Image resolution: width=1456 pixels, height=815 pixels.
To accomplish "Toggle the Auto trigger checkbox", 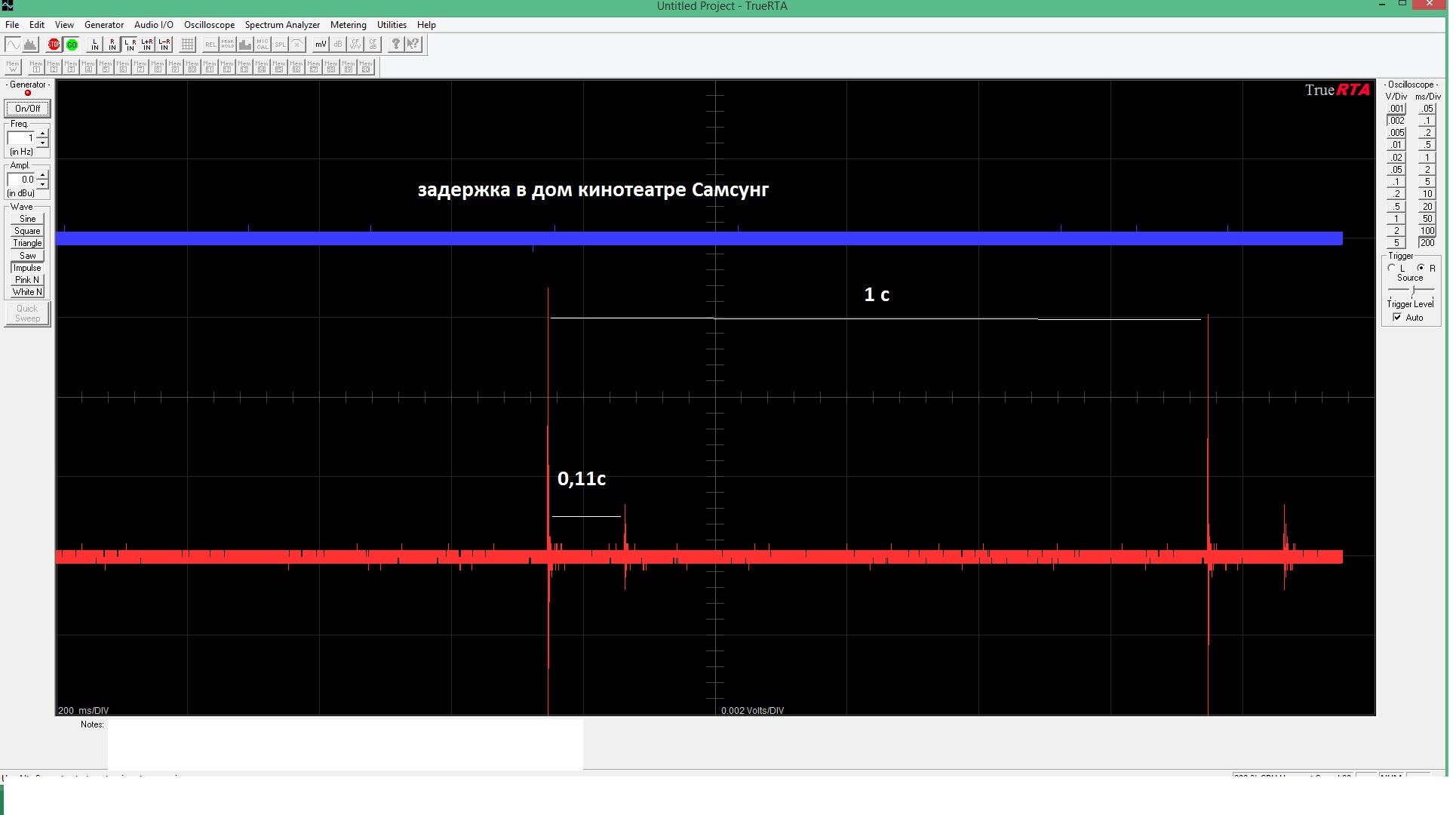I will (x=1397, y=318).
